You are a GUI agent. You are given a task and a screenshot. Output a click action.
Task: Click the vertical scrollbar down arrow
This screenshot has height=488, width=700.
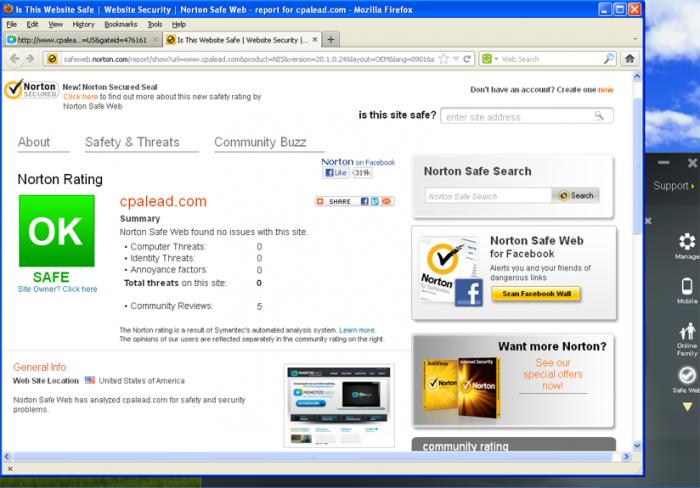[637, 445]
